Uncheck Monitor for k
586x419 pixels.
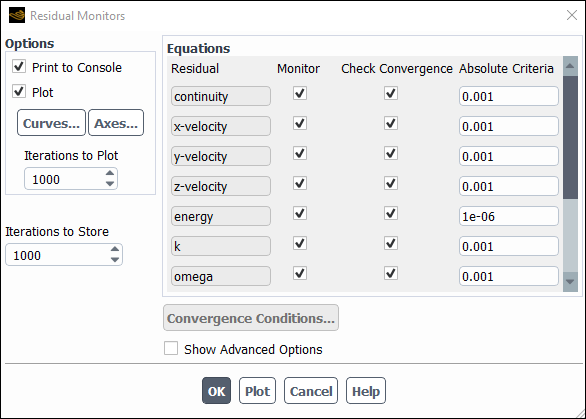[x=300, y=243]
